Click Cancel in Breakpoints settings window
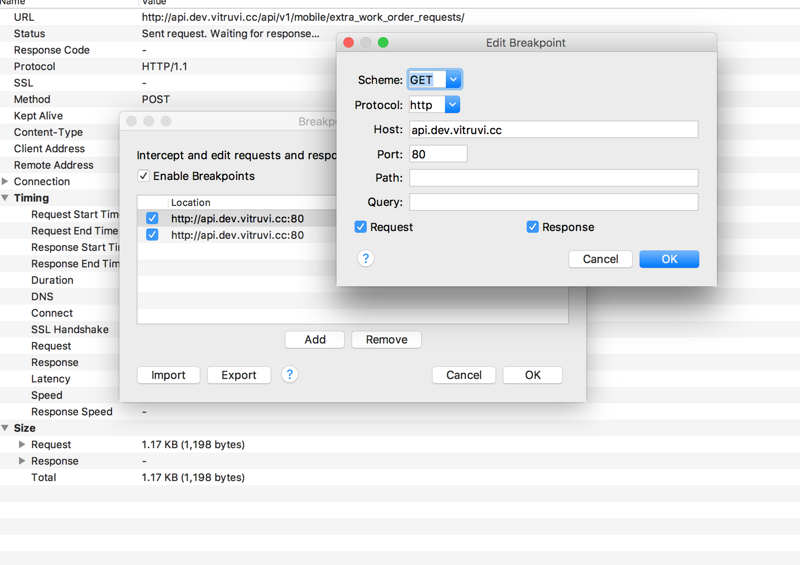 click(464, 375)
